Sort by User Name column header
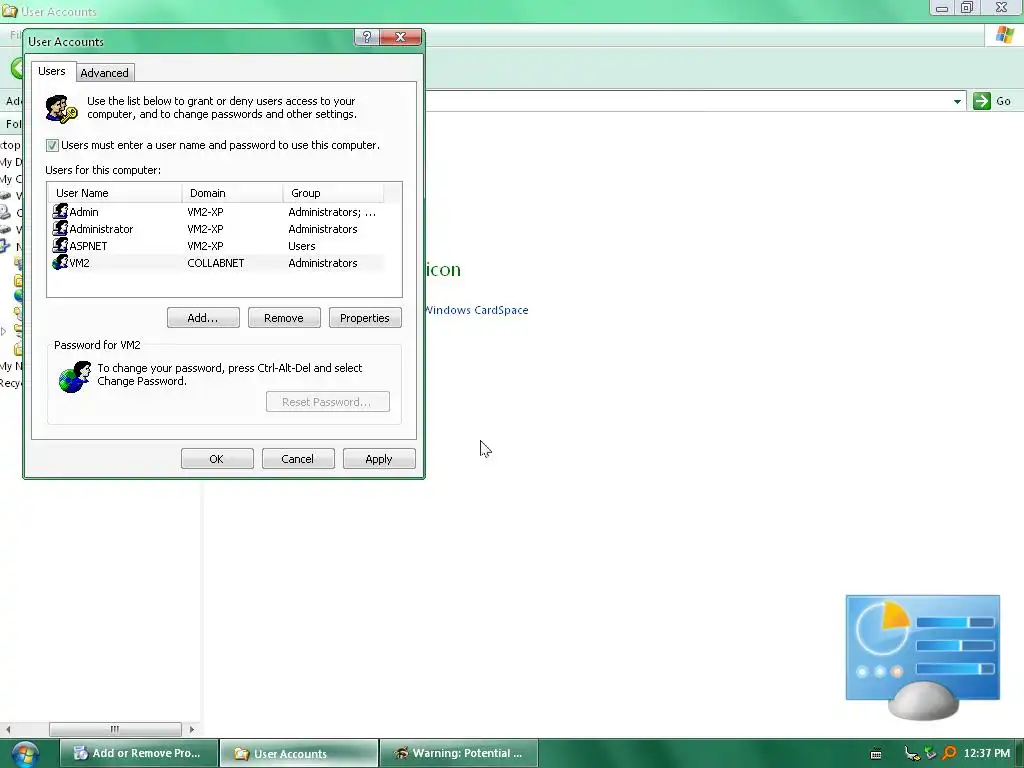Screen dimensions: 1024x768 114,193
